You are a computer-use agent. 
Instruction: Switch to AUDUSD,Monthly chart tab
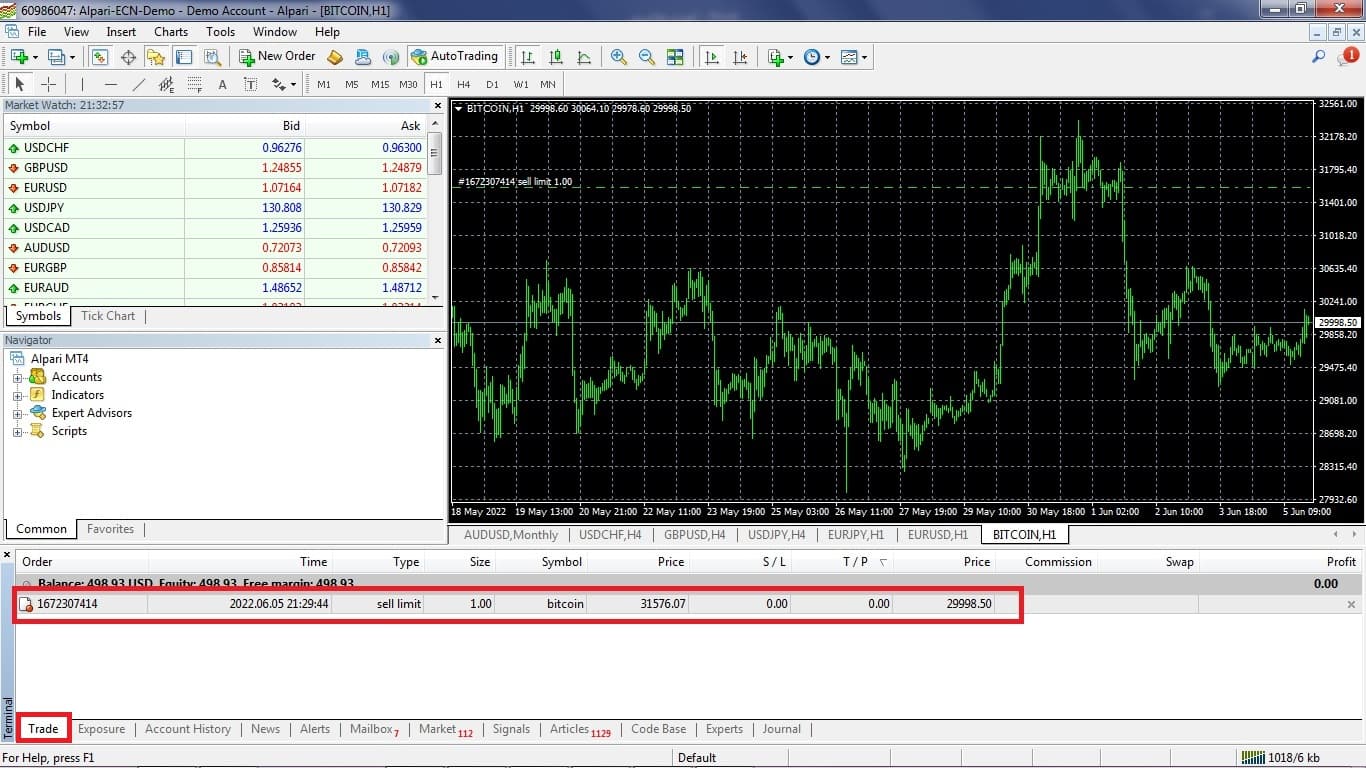[x=511, y=535]
